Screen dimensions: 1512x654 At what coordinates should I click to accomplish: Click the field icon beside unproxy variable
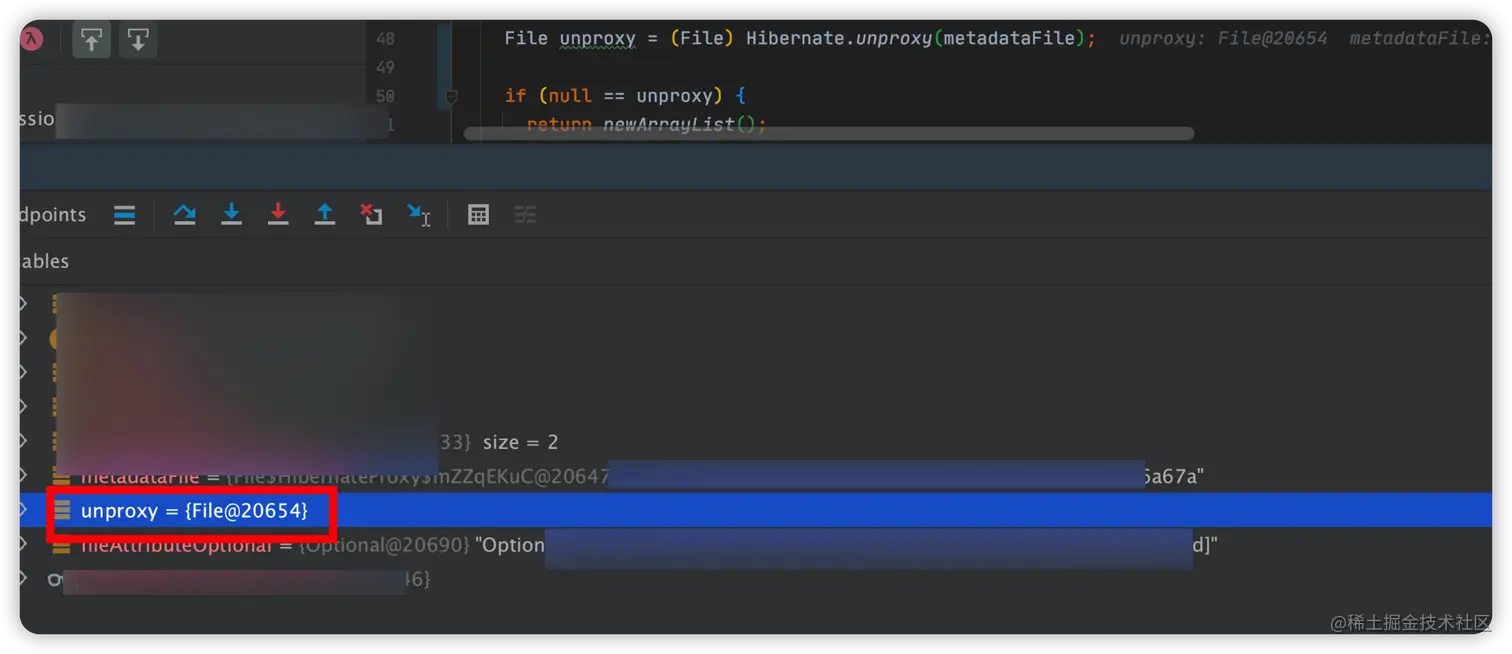[x=62, y=511]
